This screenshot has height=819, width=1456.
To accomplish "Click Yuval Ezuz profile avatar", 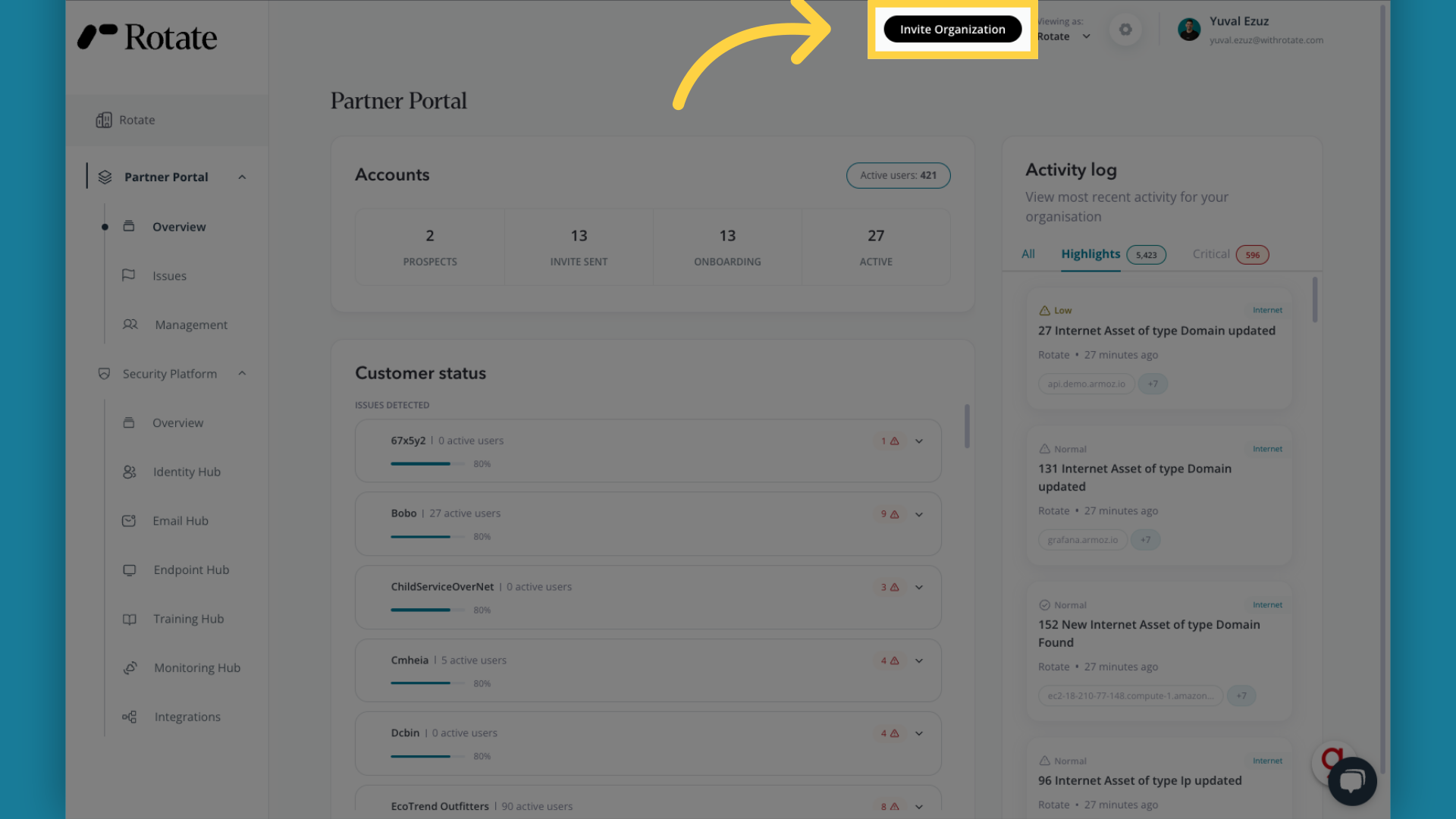I will point(1189,30).
